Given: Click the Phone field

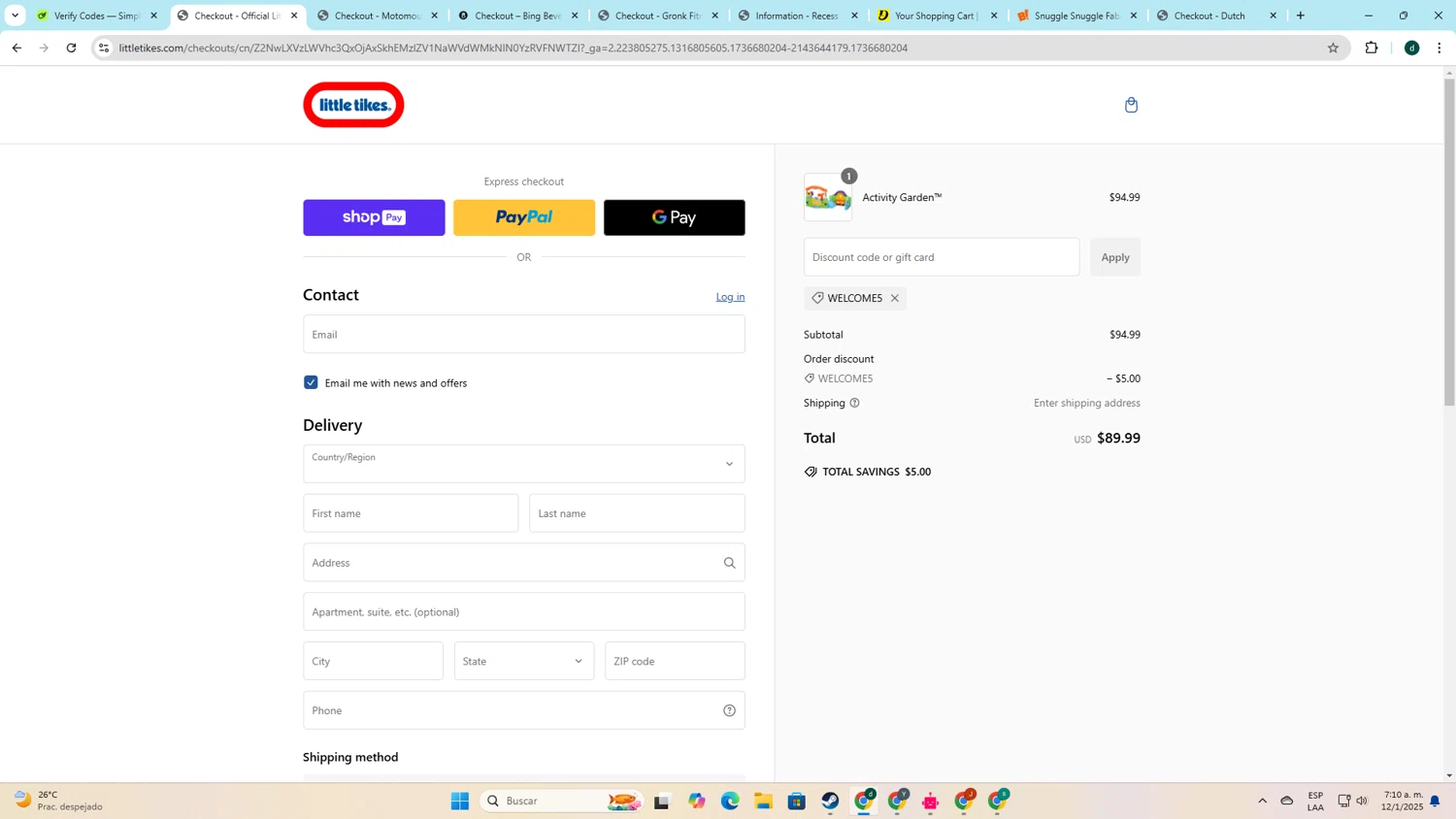Looking at the screenshot, I should [524, 710].
